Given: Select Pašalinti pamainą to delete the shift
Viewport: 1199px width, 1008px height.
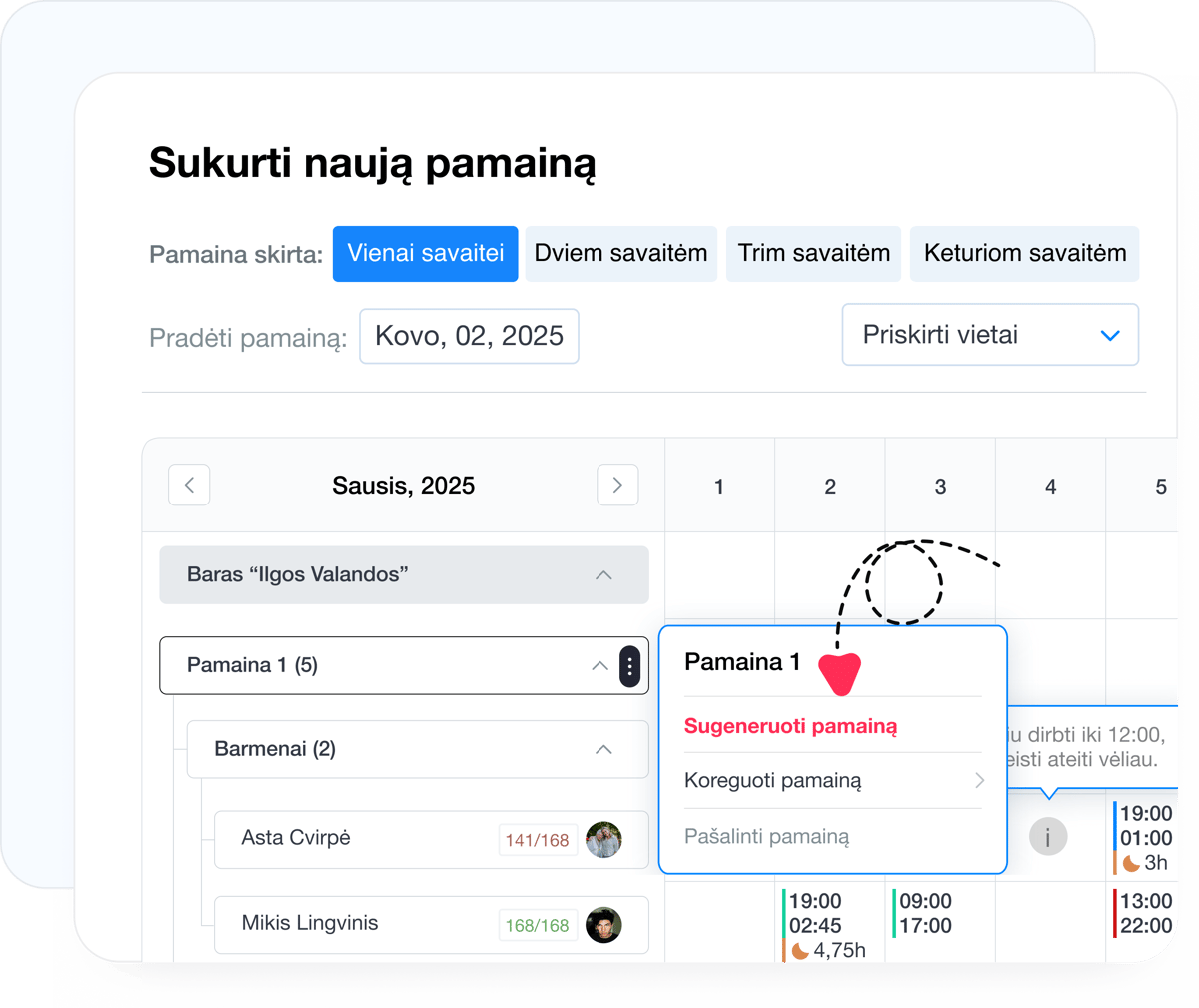Looking at the screenshot, I should pyautogui.click(x=765, y=836).
